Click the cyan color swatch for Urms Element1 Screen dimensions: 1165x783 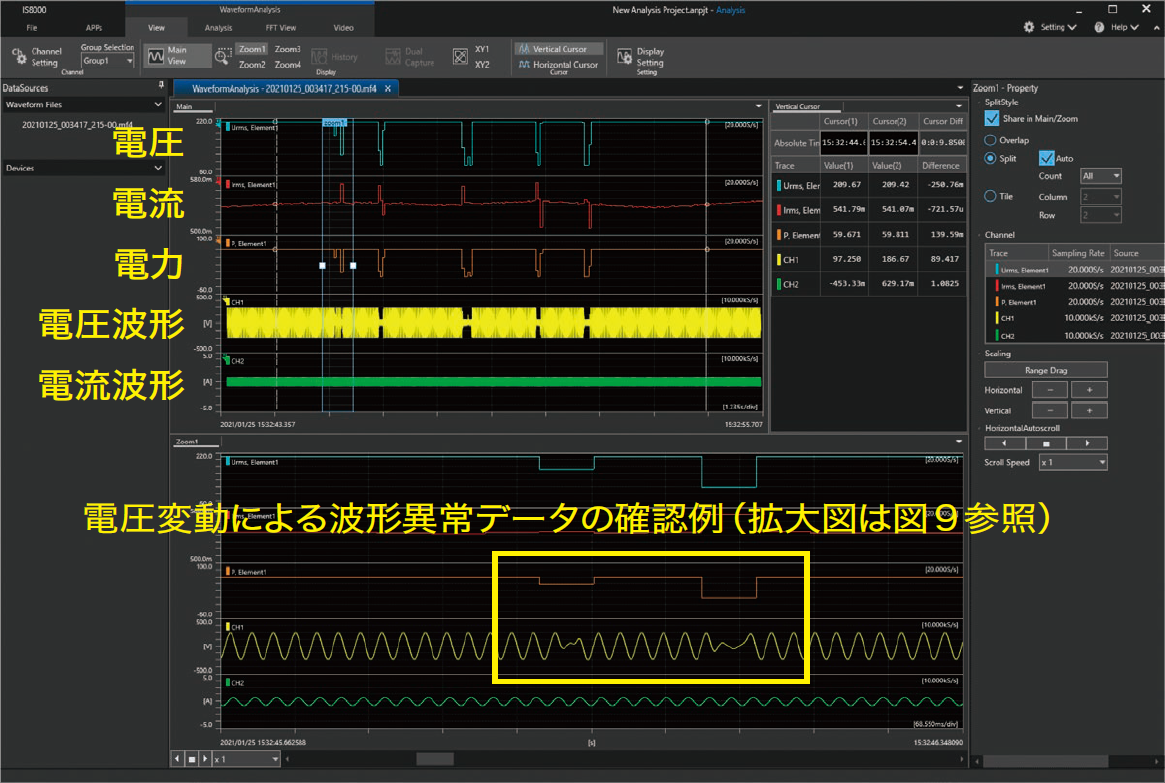[997, 269]
